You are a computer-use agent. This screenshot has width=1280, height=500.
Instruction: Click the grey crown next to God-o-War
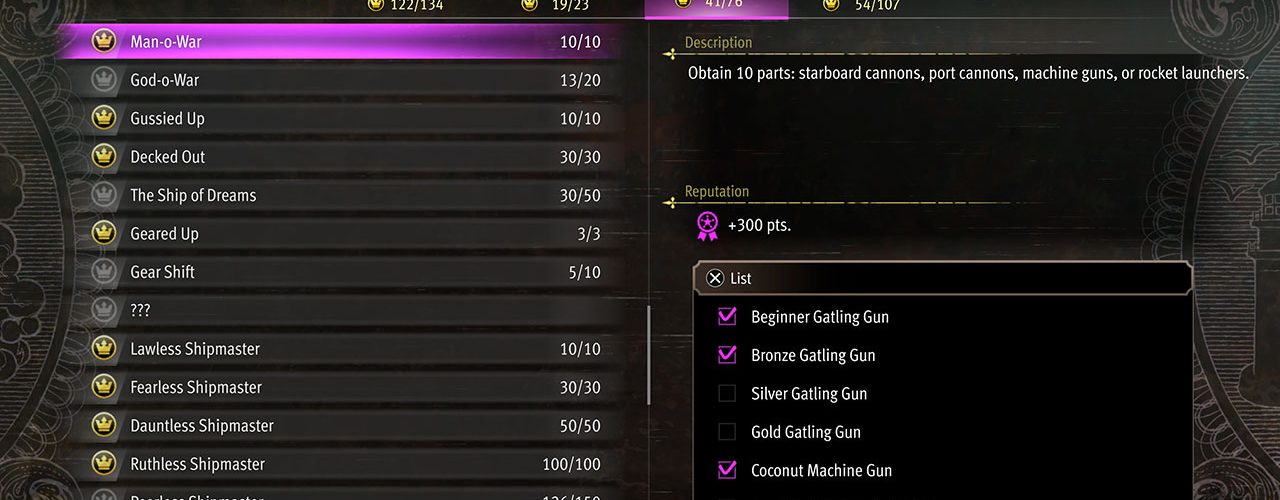[103, 80]
